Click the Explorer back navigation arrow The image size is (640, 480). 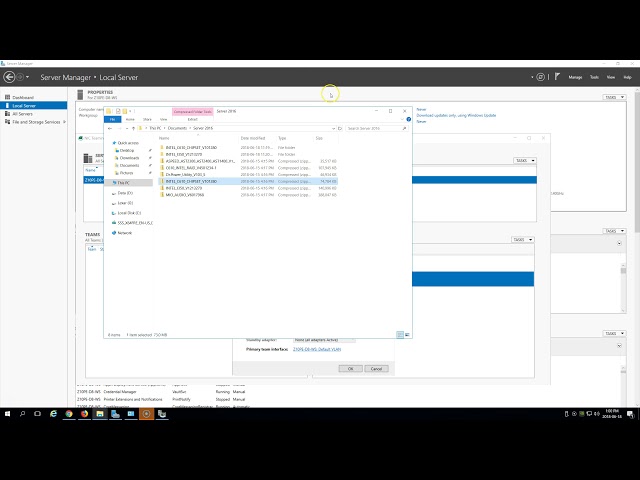point(110,128)
